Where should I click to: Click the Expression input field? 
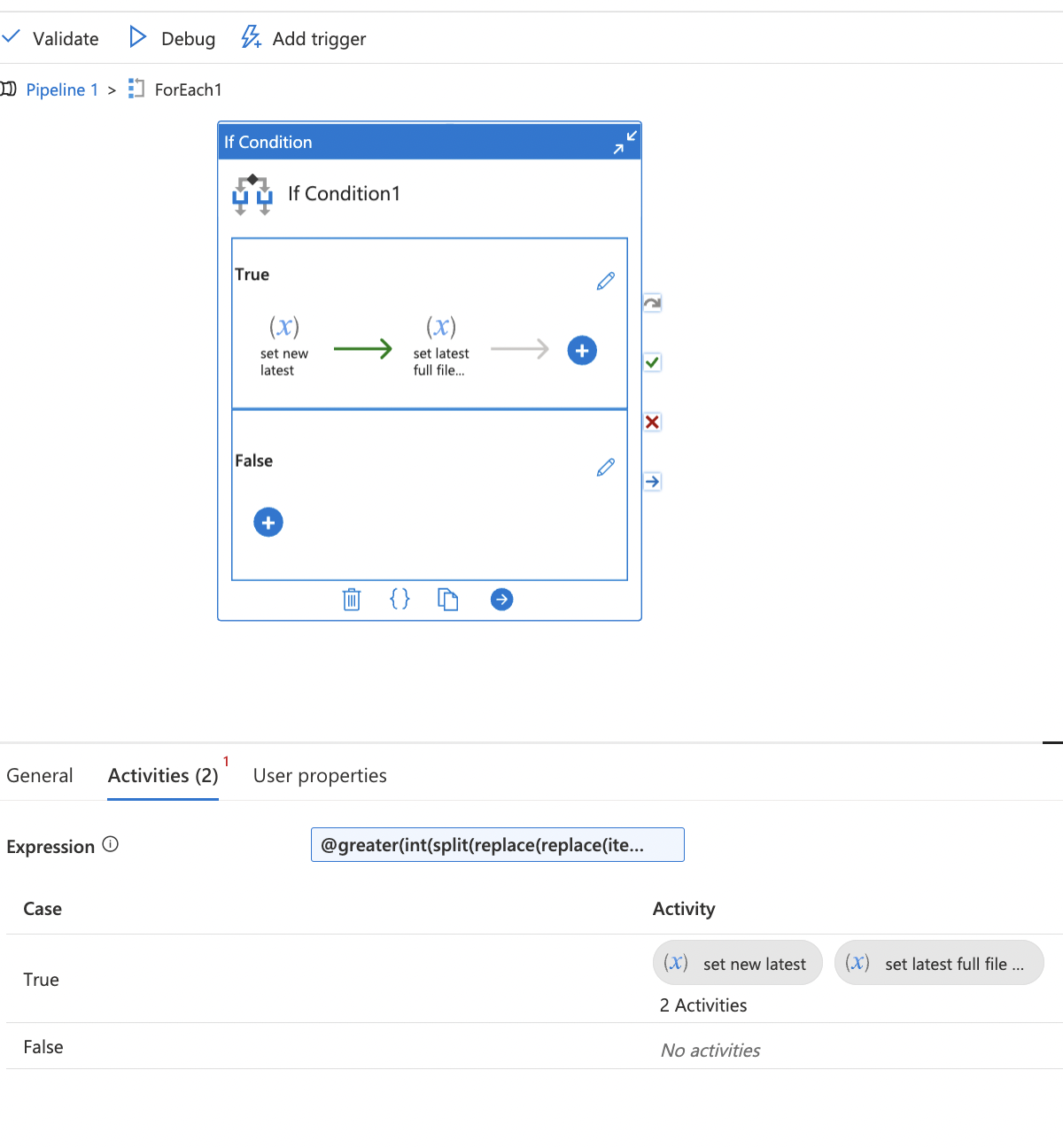(498, 844)
